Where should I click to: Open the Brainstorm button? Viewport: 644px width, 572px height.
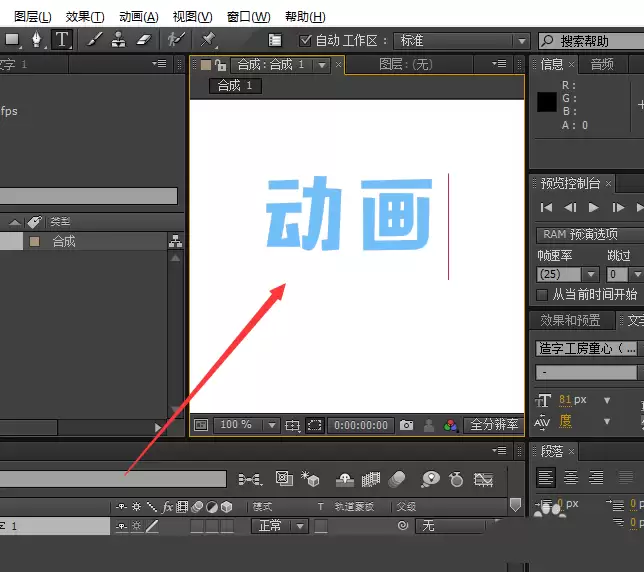click(x=430, y=479)
